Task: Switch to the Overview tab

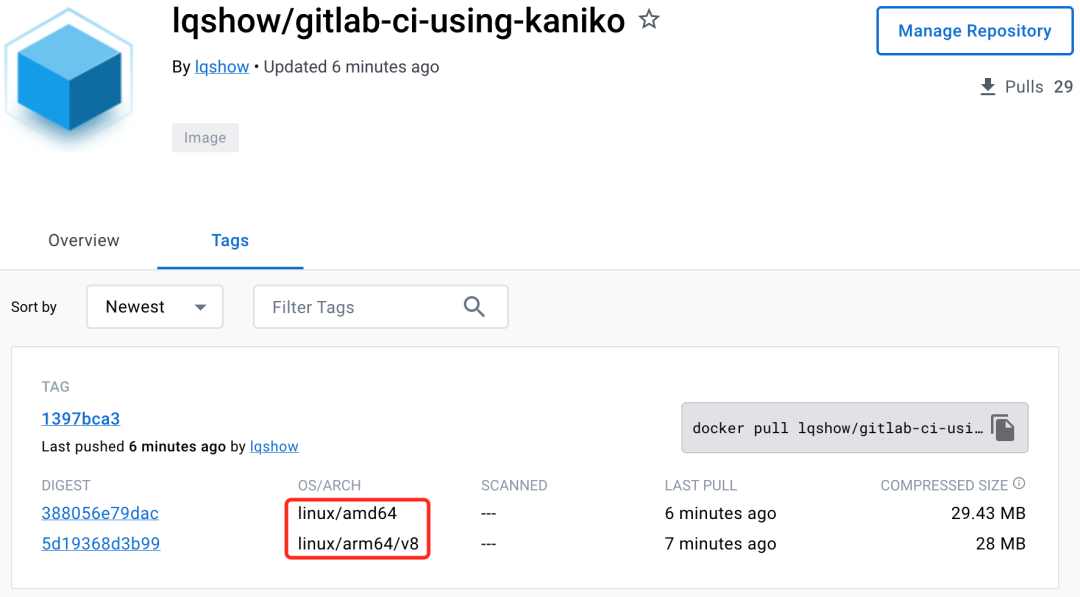Action: tap(84, 240)
